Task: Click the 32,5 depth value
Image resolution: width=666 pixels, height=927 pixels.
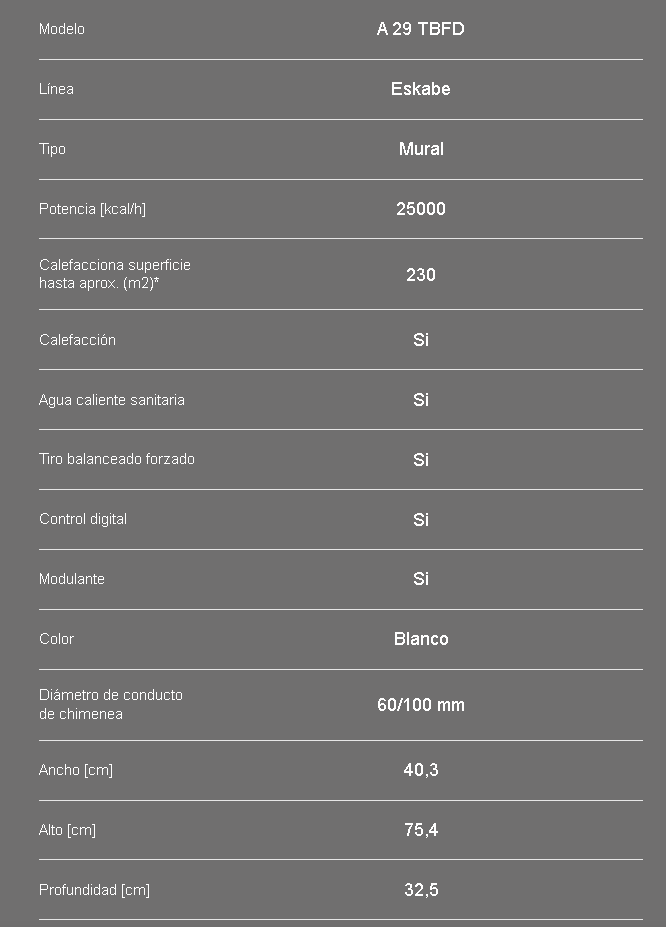Action: pos(421,890)
